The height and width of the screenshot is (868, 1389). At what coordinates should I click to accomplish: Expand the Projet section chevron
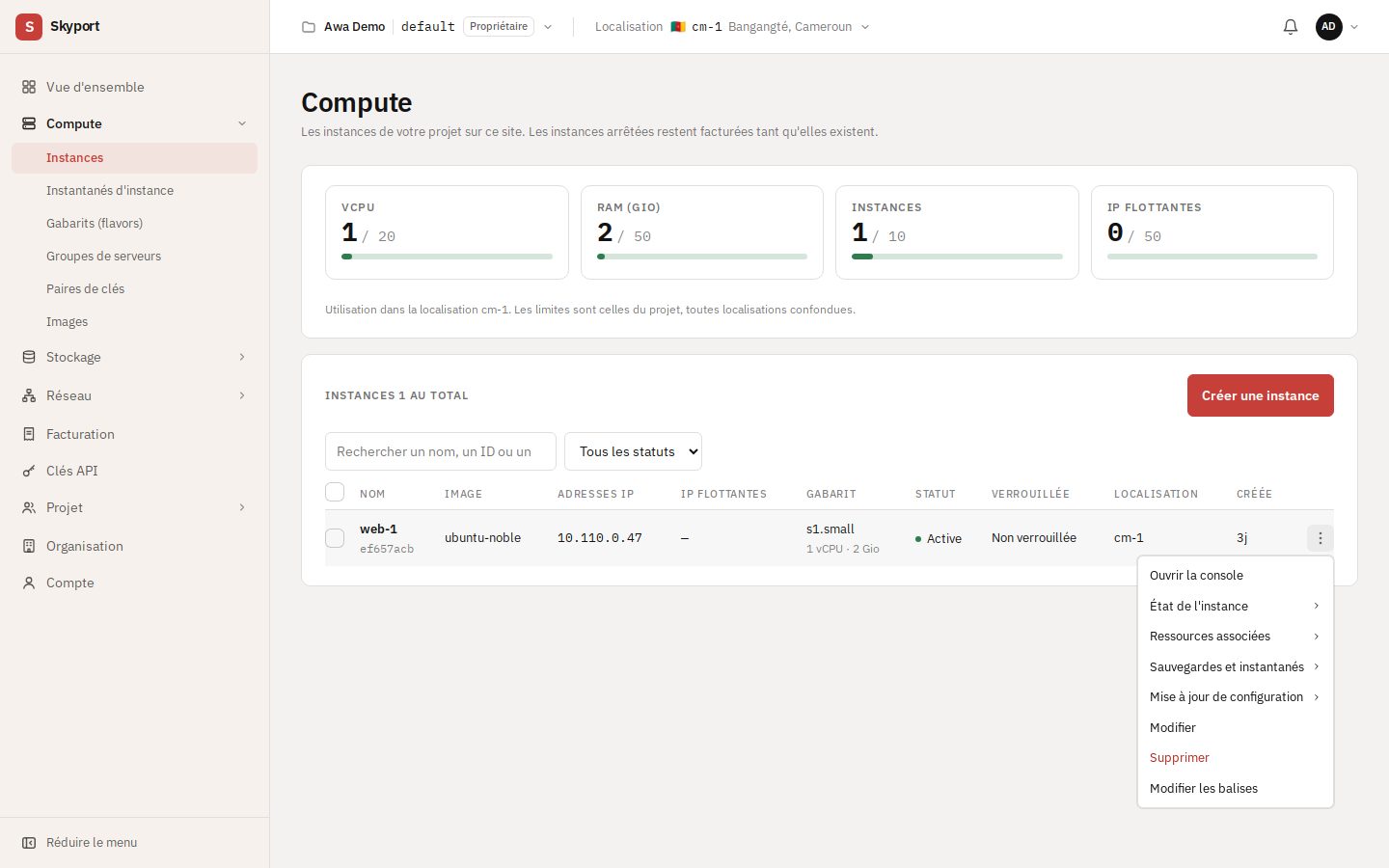(x=242, y=507)
